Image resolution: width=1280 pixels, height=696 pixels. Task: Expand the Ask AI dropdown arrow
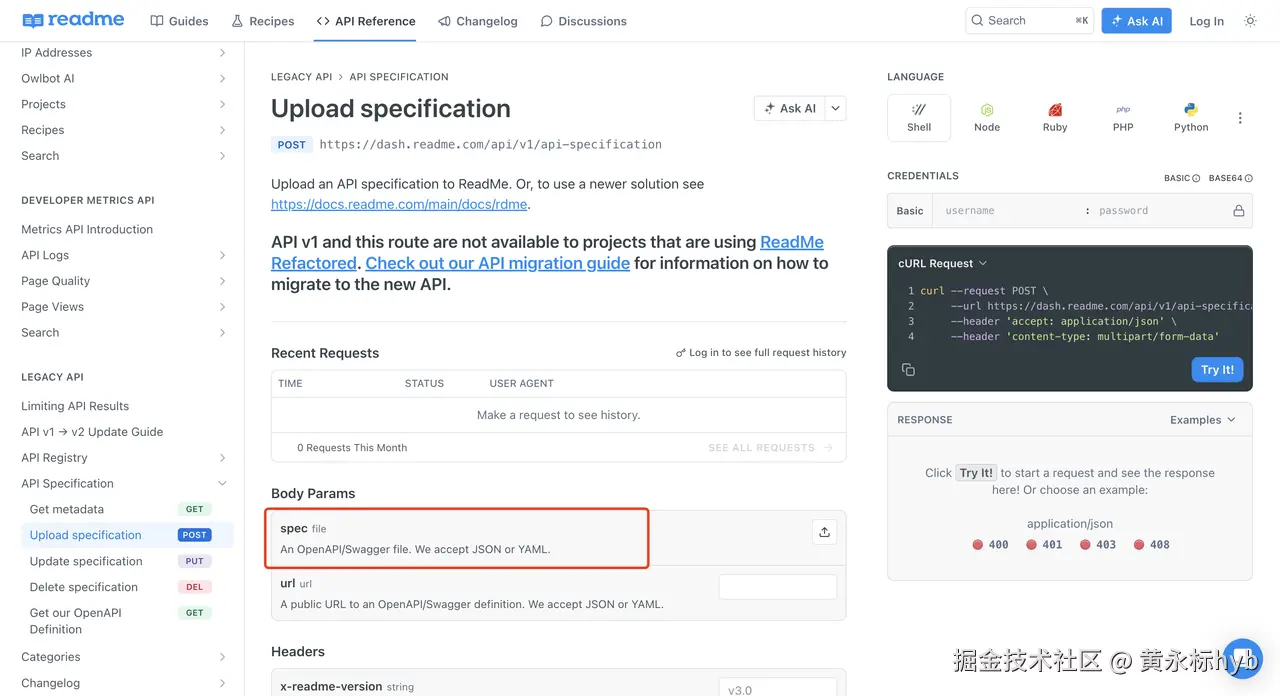[x=836, y=108]
